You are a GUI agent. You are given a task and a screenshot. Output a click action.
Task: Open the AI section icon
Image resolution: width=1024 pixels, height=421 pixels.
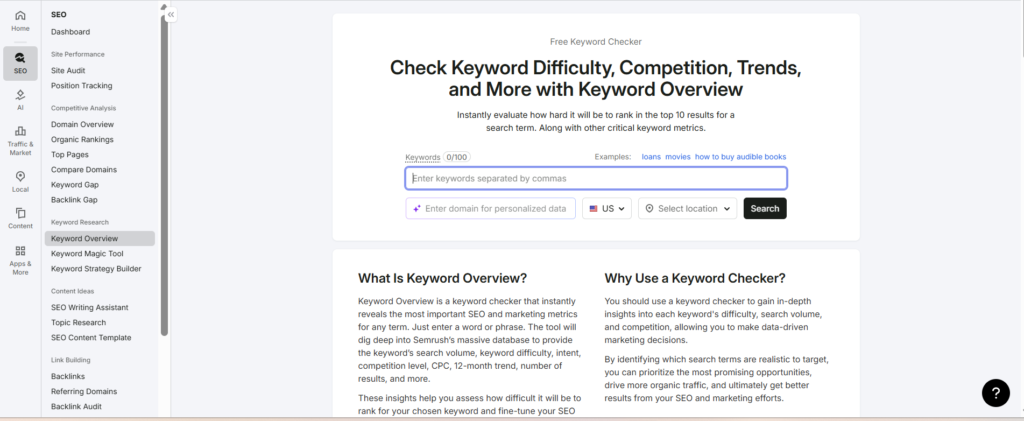[x=20, y=95]
